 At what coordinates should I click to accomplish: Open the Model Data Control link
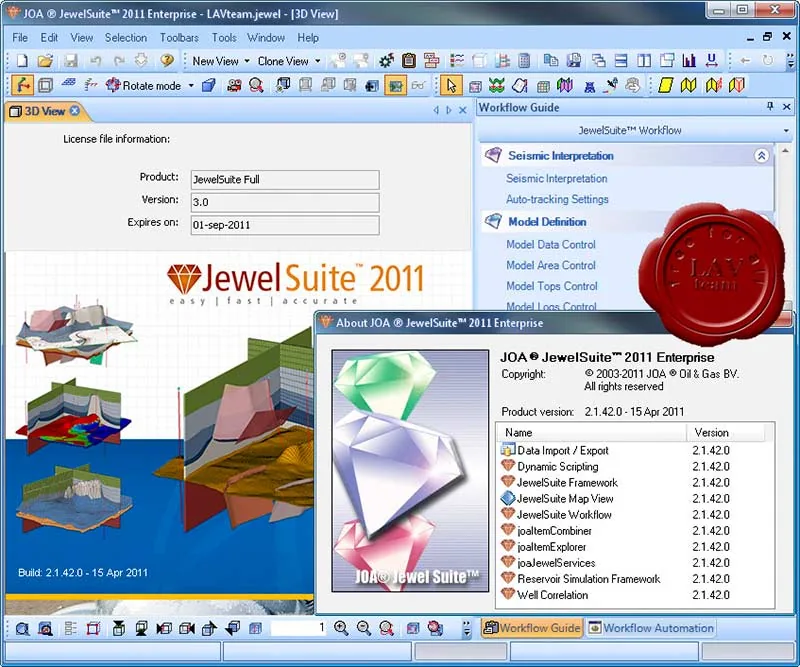[x=551, y=244]
